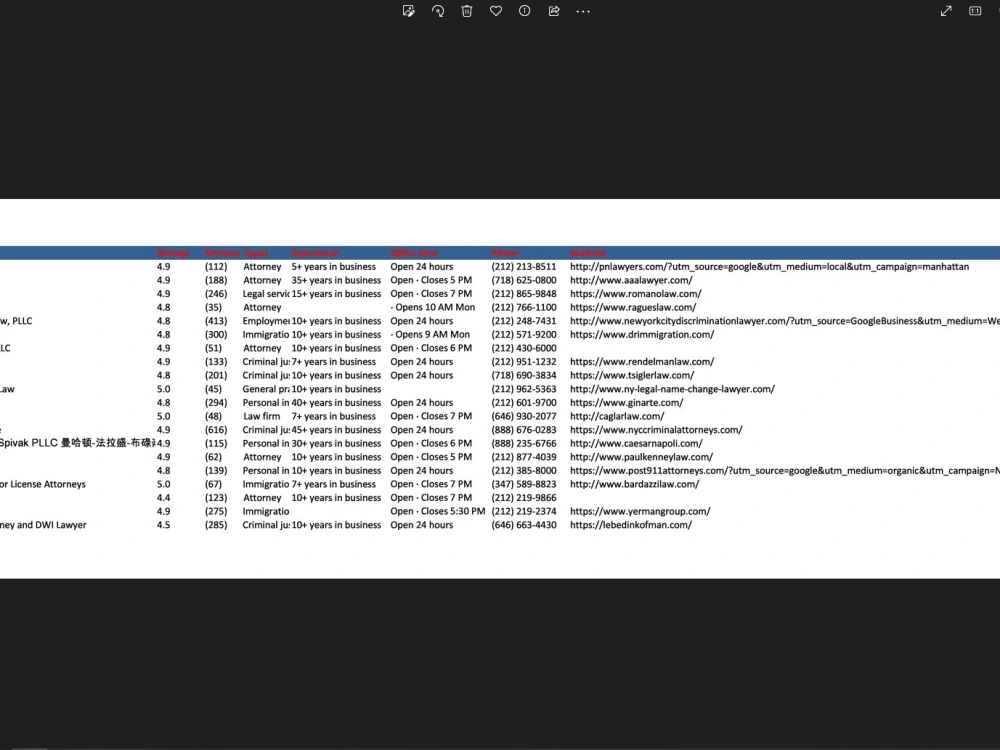This screenshot has height=750, width=1000.
Task: Select http://www.caesarnapoli.com/ website text
Action: tap(636, 443)
